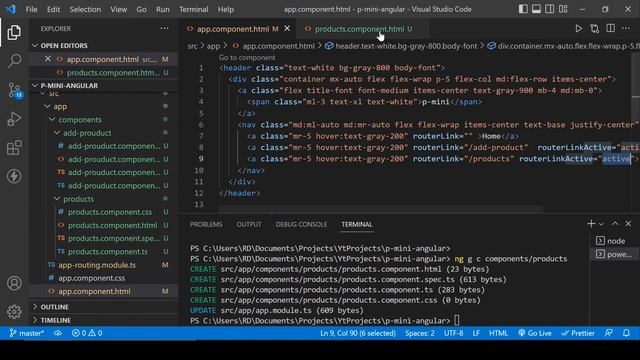Click the editor horizontal scrollbar
The width and height of the screenshot is (640, 360).
pyautogui.click(x=380, y=209)
